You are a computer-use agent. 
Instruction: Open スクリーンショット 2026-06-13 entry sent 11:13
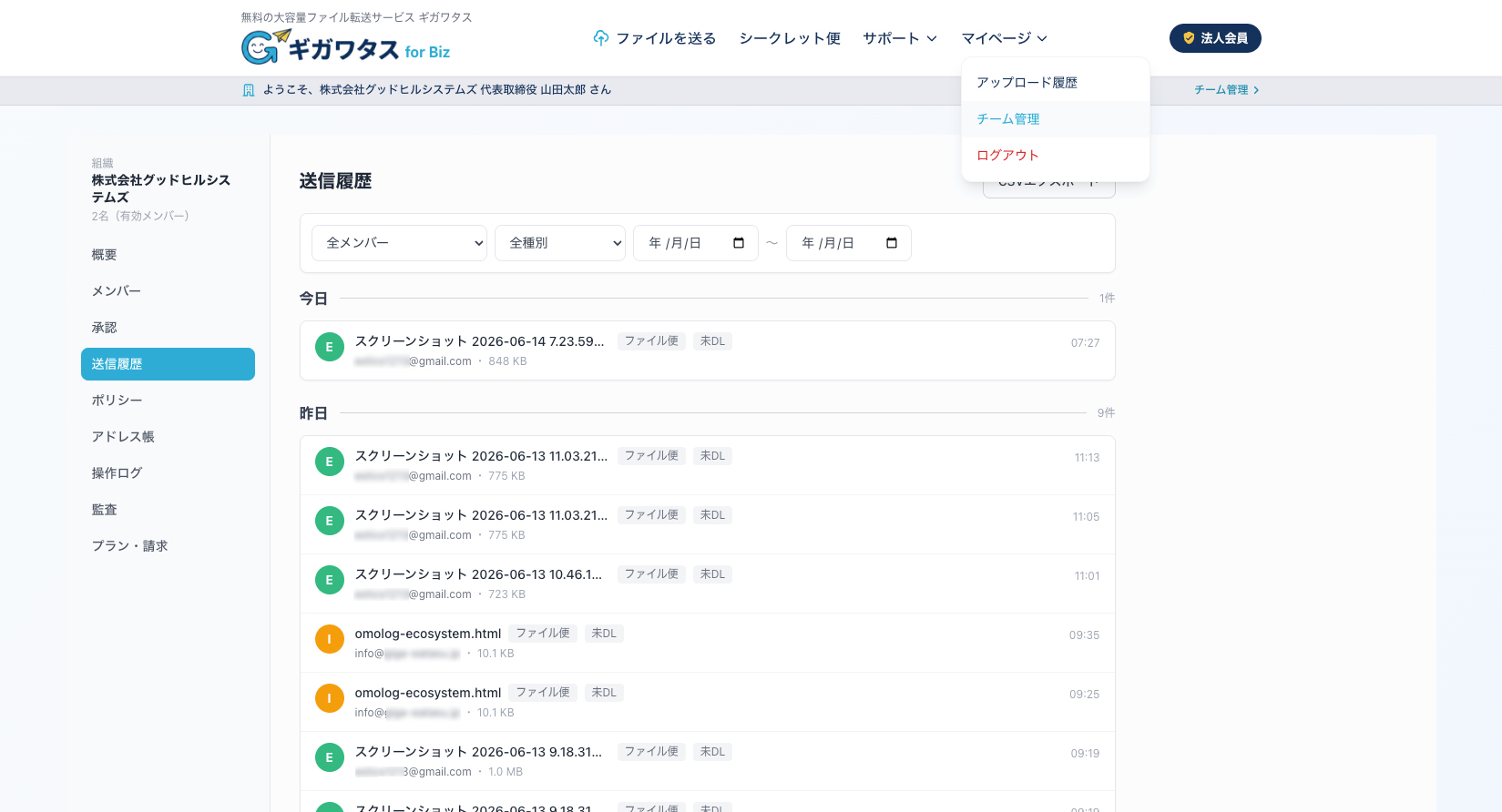click(x=708, y=465)
